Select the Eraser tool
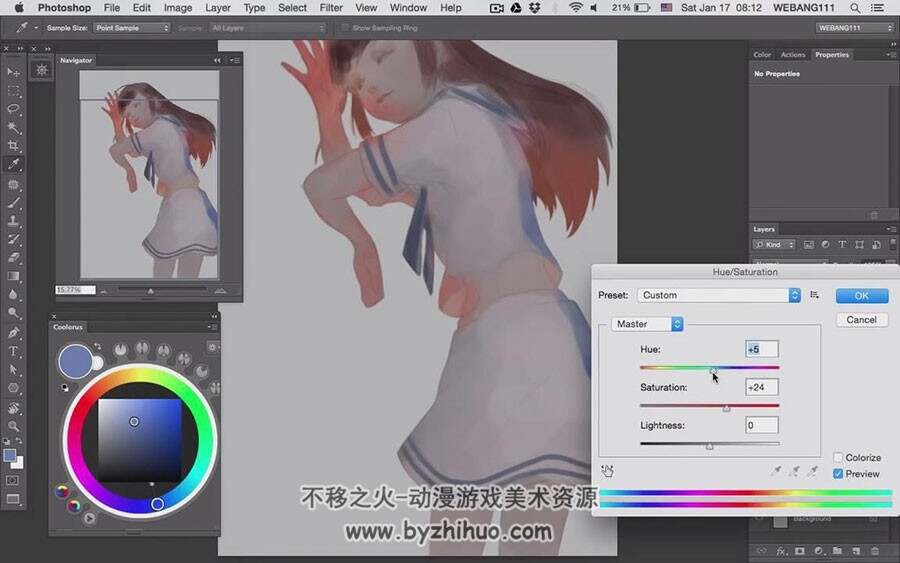The width and height of the screenshot is (900, 563). coord(13,258)
